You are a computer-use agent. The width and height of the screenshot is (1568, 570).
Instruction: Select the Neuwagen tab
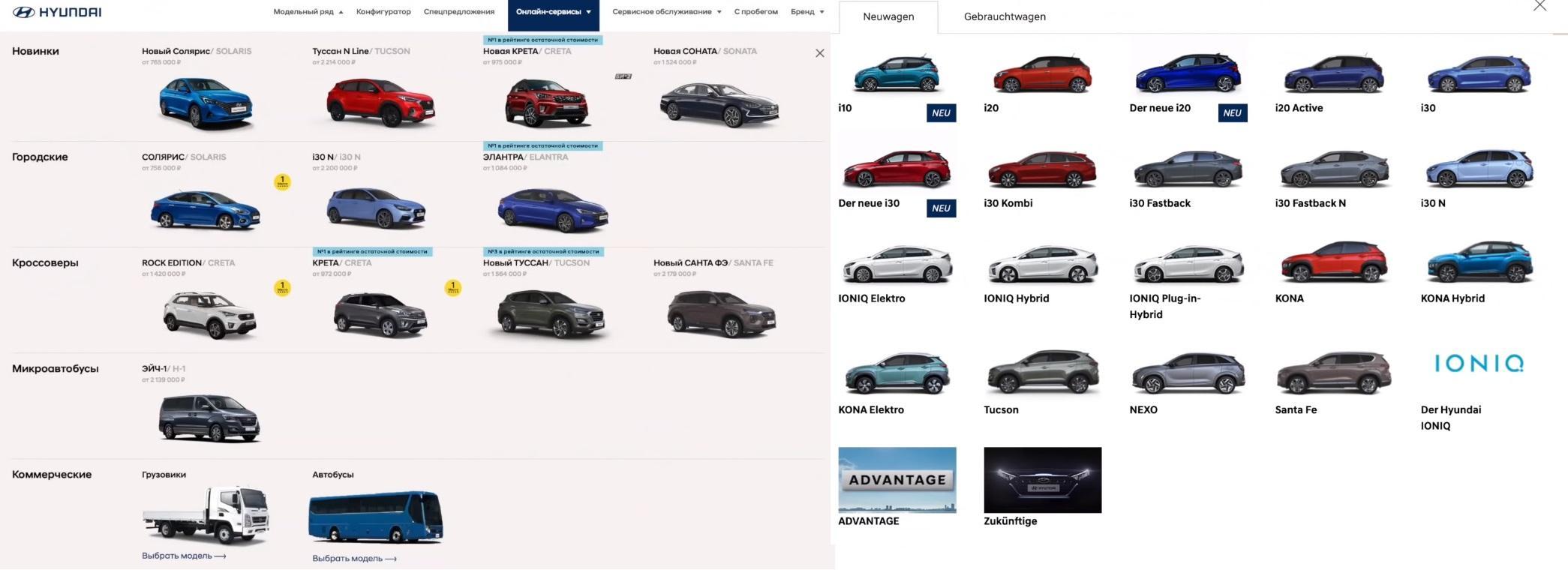(x=888, y=16)
